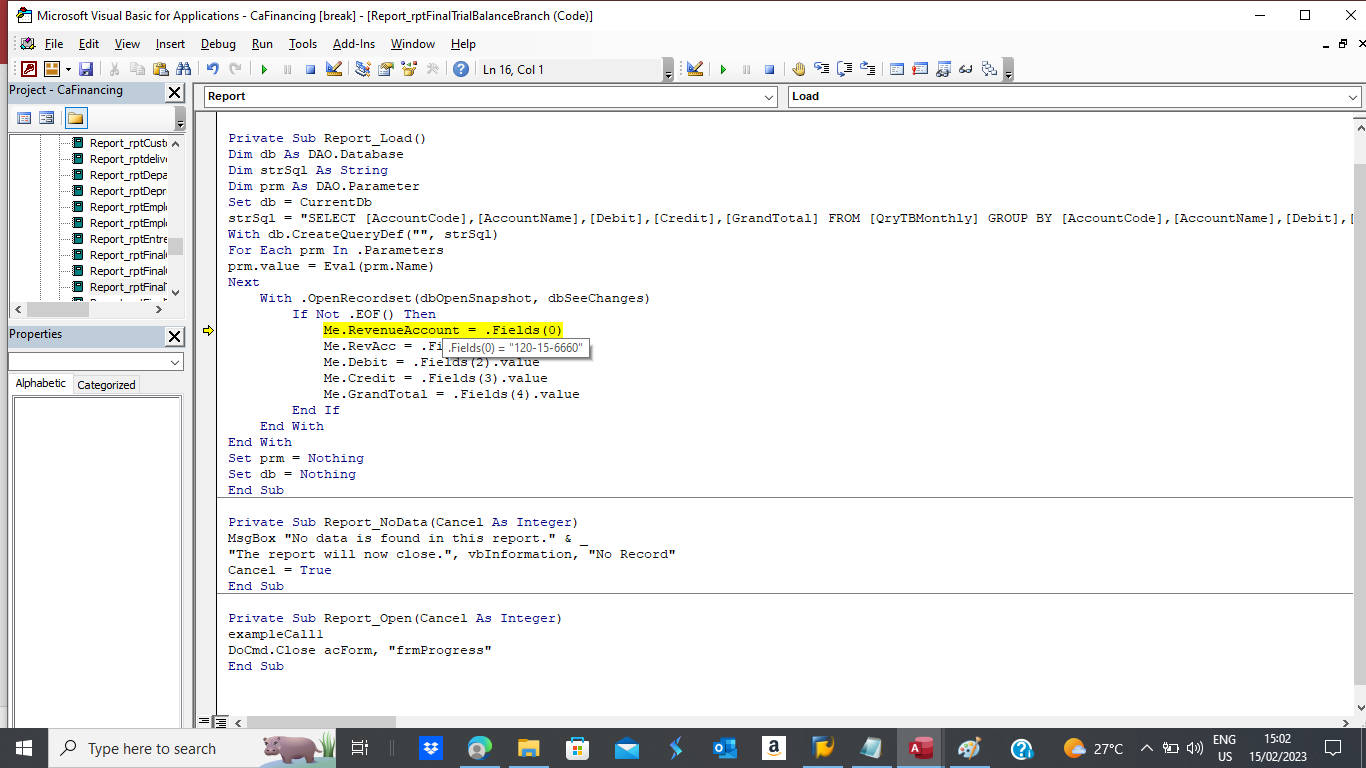Open the Properties Window toolbar icon
This screenshot has width=1366, height=768.
pyautogui.click(x=385, y=69)
